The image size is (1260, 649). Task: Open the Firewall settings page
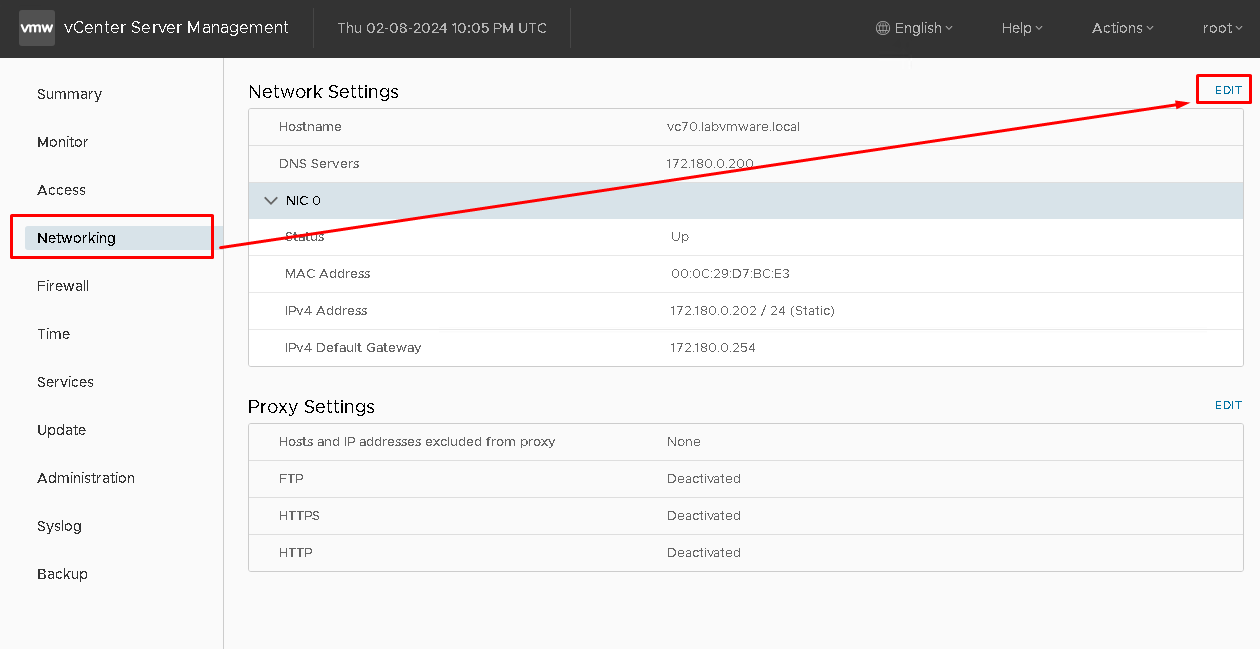(63, 286)
